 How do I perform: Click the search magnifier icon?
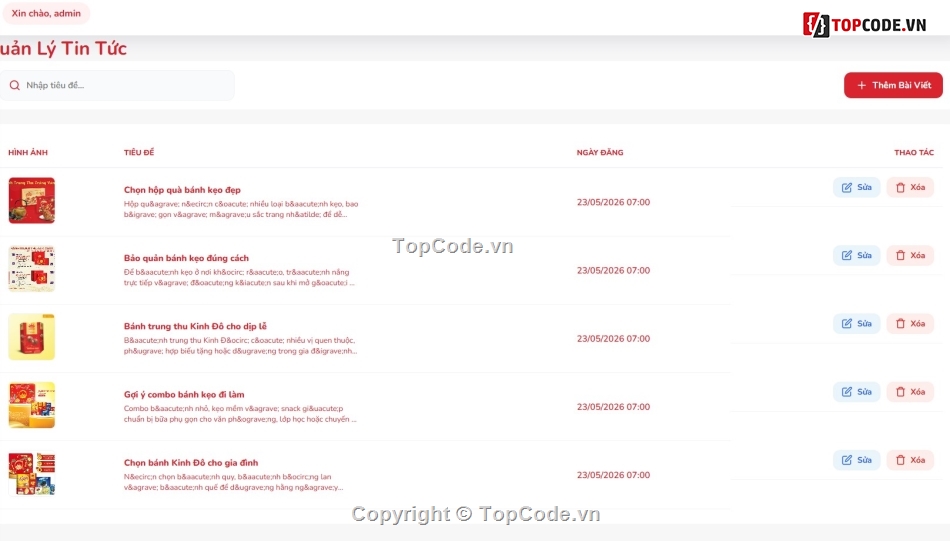click(15, 85)
